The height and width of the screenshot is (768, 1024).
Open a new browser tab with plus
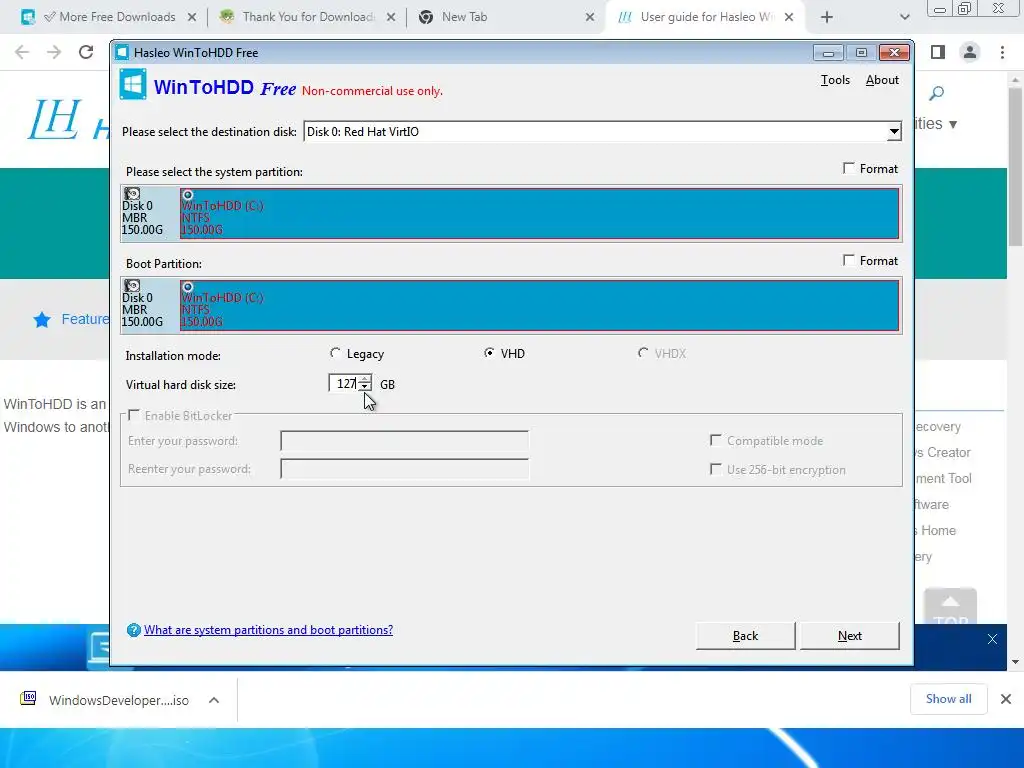[827, 18]
